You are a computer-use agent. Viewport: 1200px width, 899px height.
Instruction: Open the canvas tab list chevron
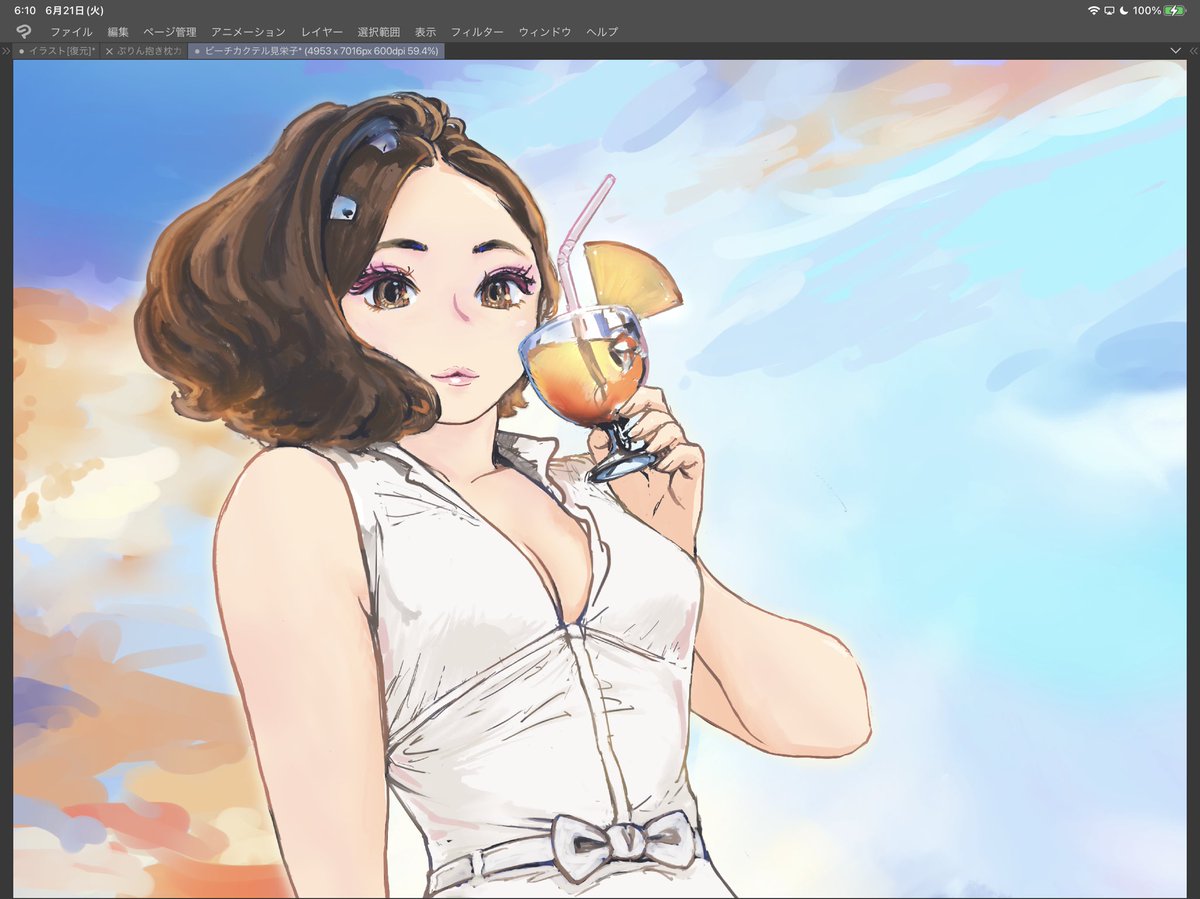[1175, 50]
